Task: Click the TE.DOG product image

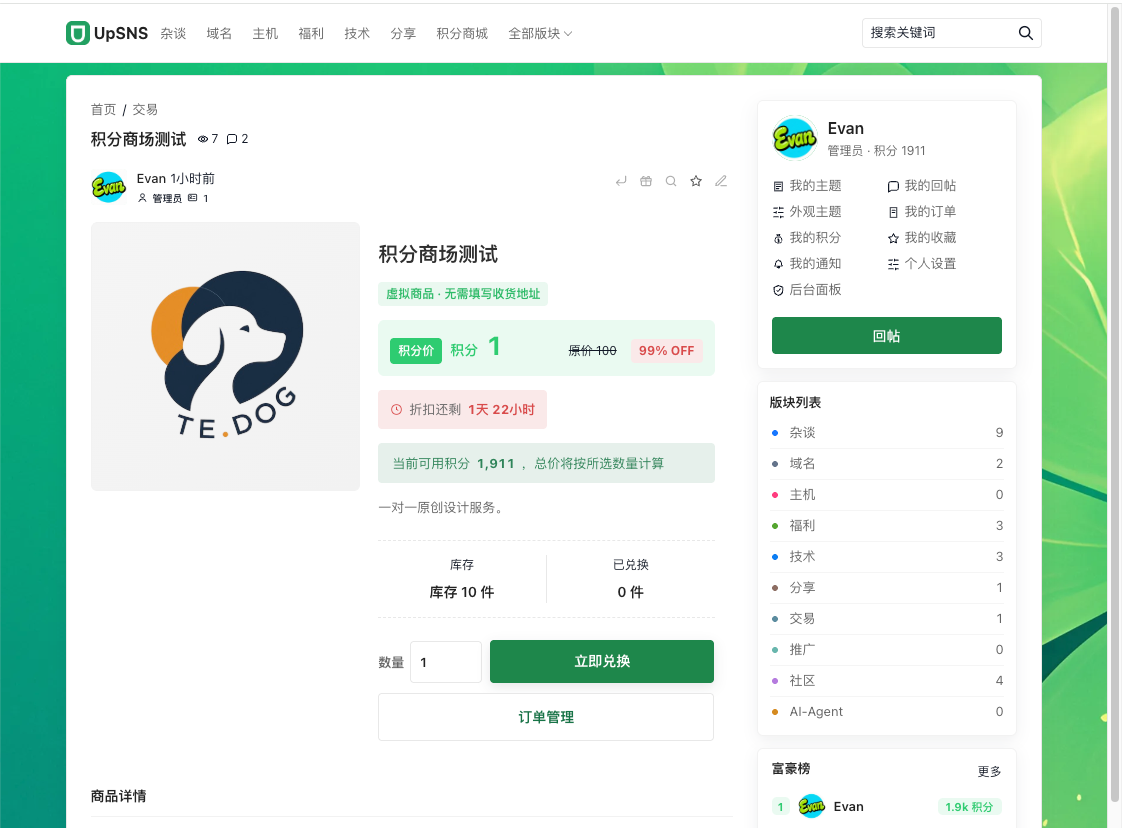Action: click(x=225, y=356)
